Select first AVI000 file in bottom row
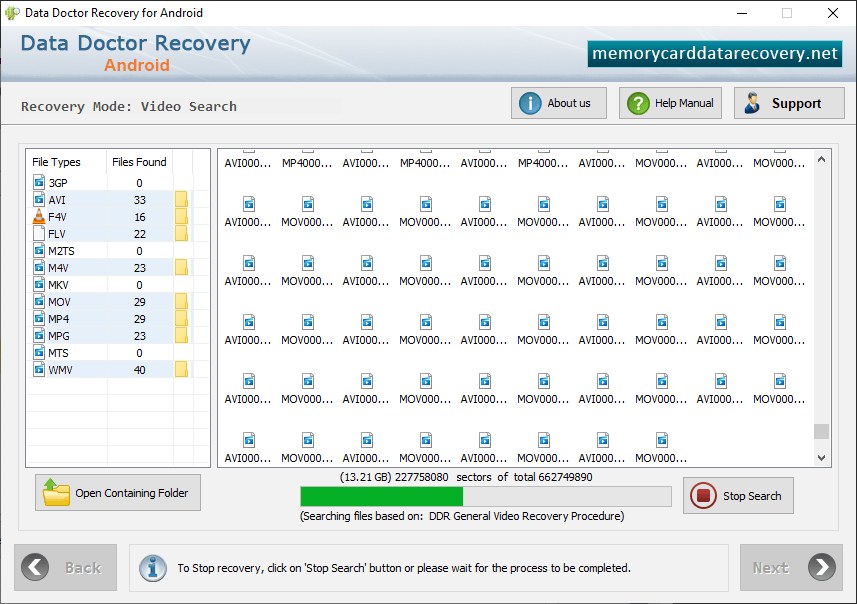Screen dimensions: 857x604 248,448
